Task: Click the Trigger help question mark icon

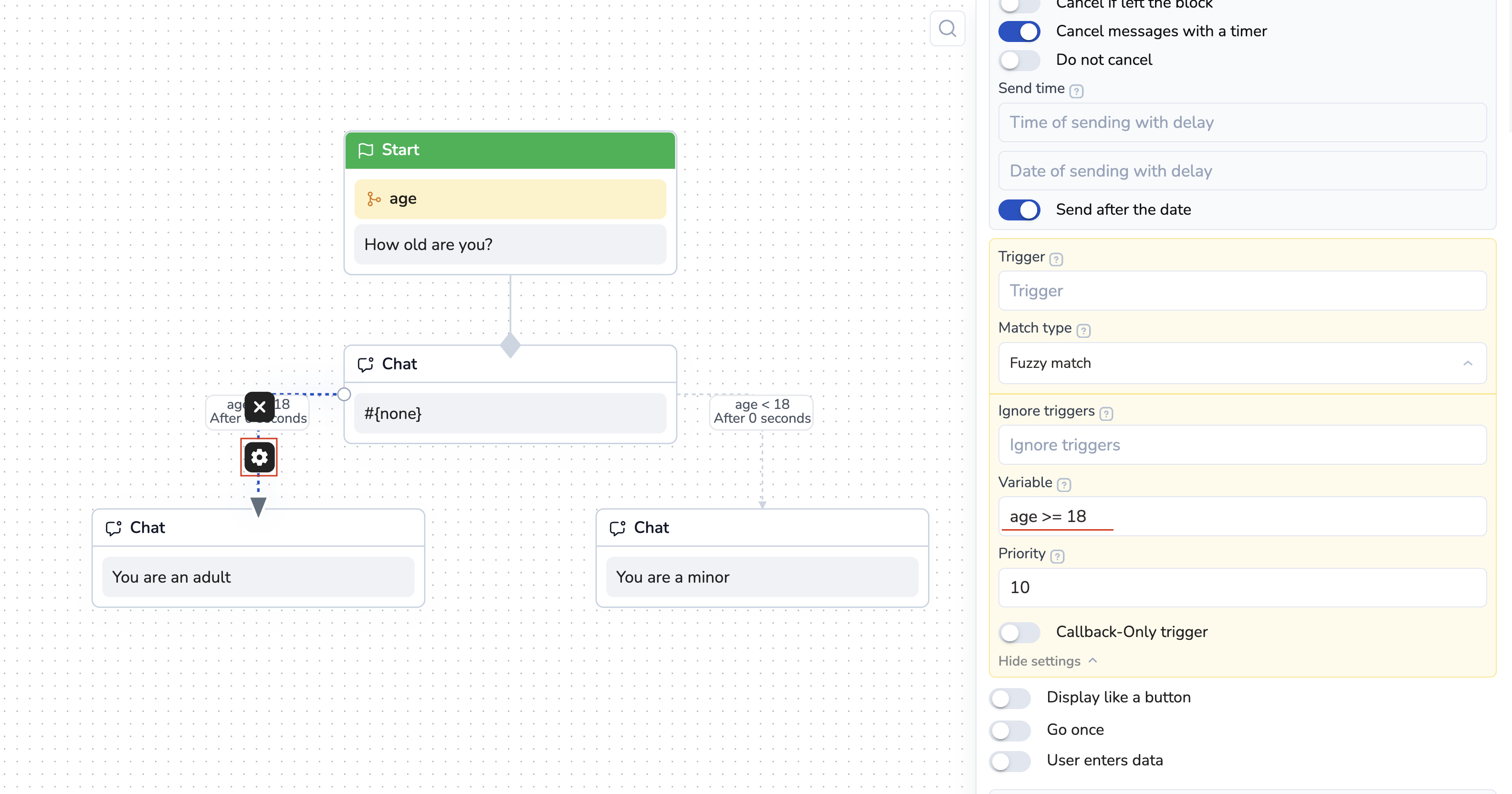Action: [x=1056, y=259]
